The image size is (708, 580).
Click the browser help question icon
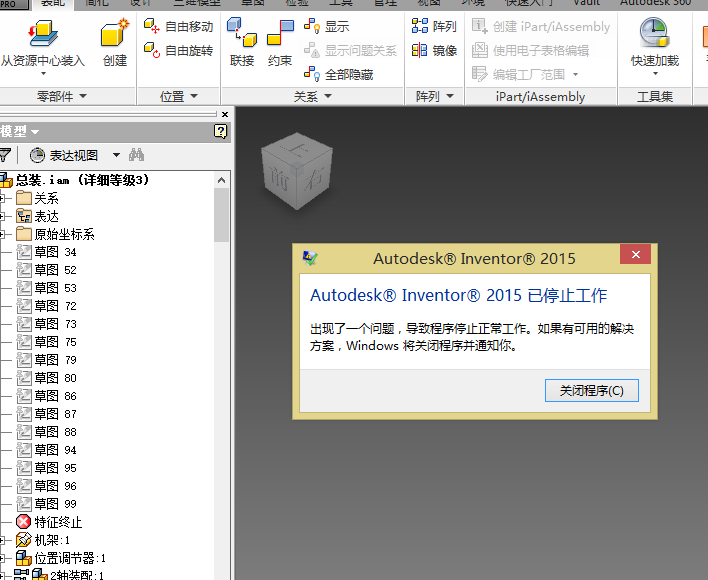pyautogui.click(x=220, y=131)
